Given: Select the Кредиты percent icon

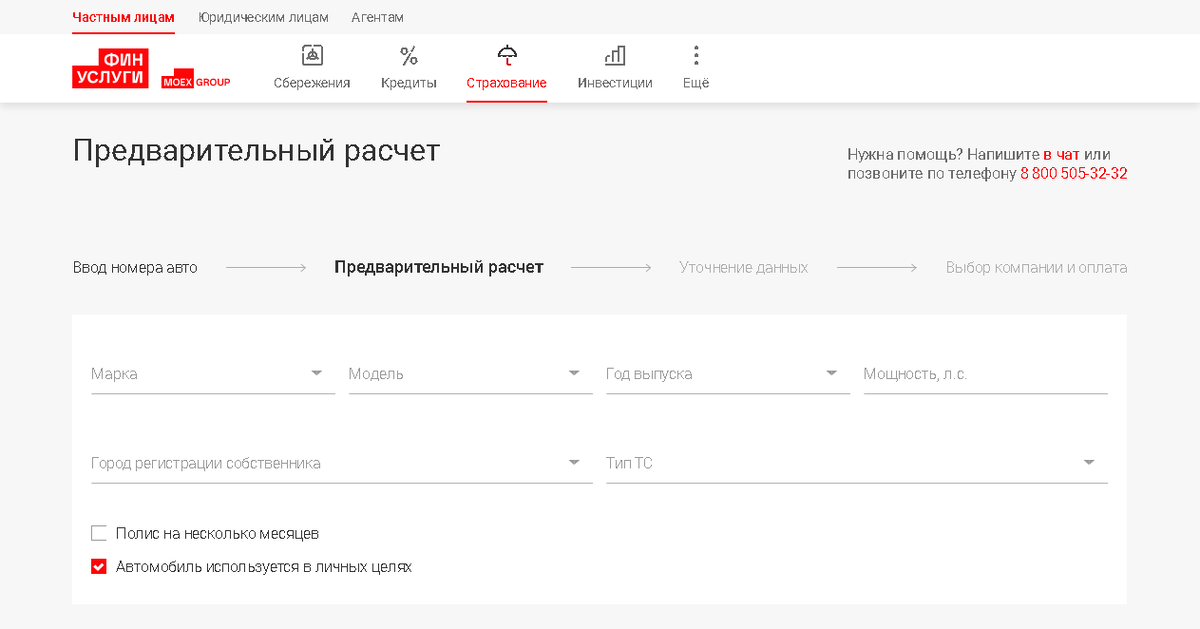Looking at the screenshot, I should coord(408,56).
